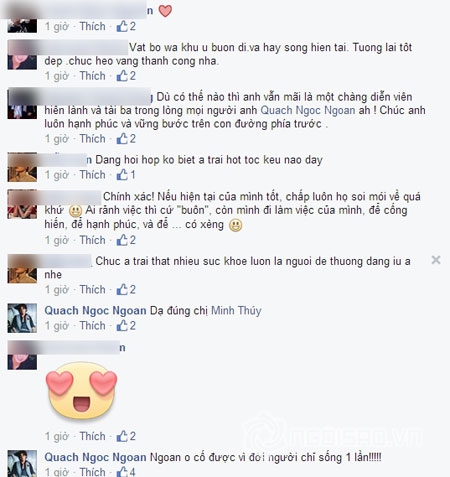Click Thích under the heart-eyes sticker comment
This screenshot has width=450, height=477.
coord(92,436)
